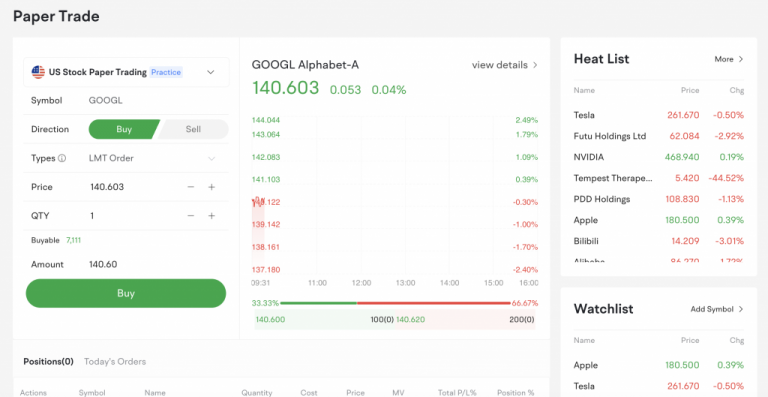
Task: Open the US Stock Paper Trading dropdown
Action: click(x=126, y=72)
